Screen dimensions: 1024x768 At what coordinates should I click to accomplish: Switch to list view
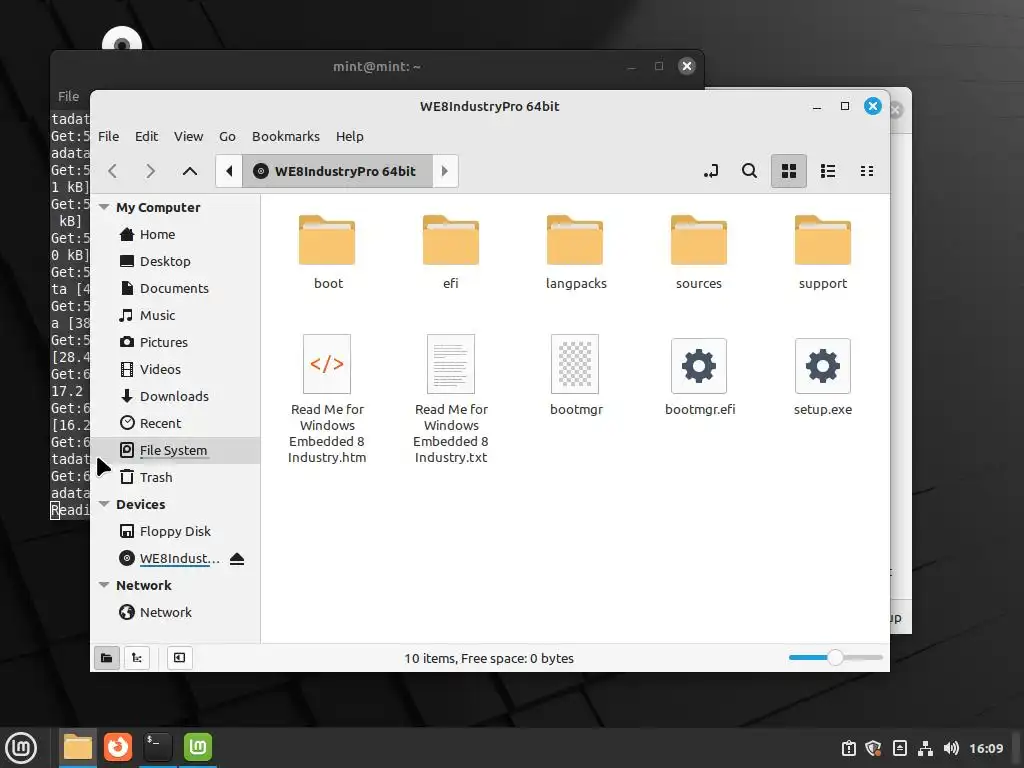coord(827,171)
